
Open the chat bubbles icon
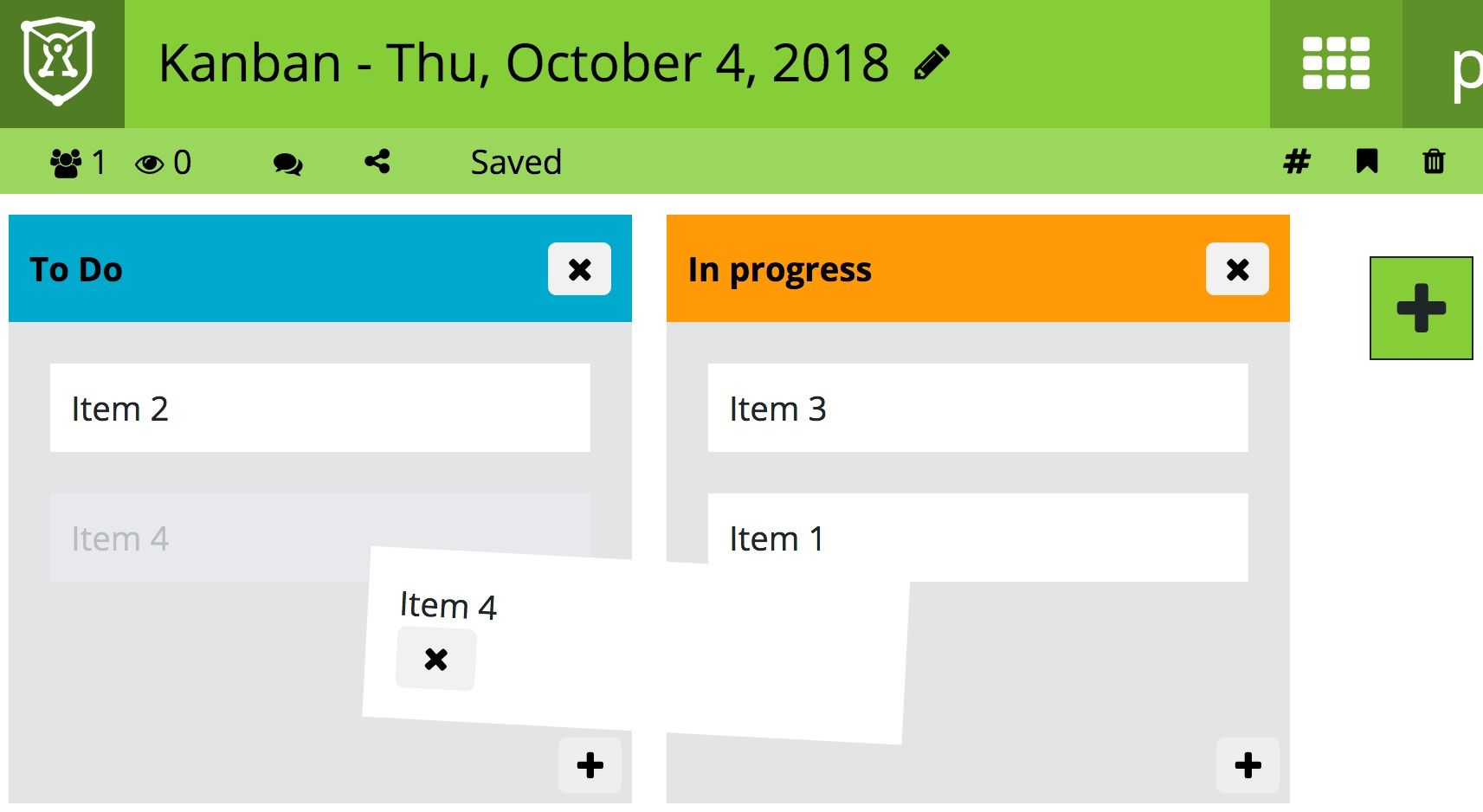(287, 164)
